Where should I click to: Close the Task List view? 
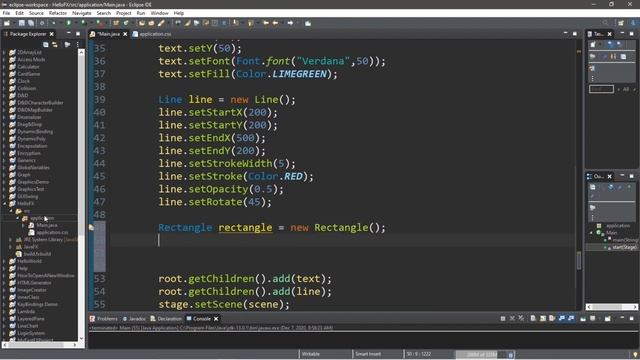click(x=609, y=34)
